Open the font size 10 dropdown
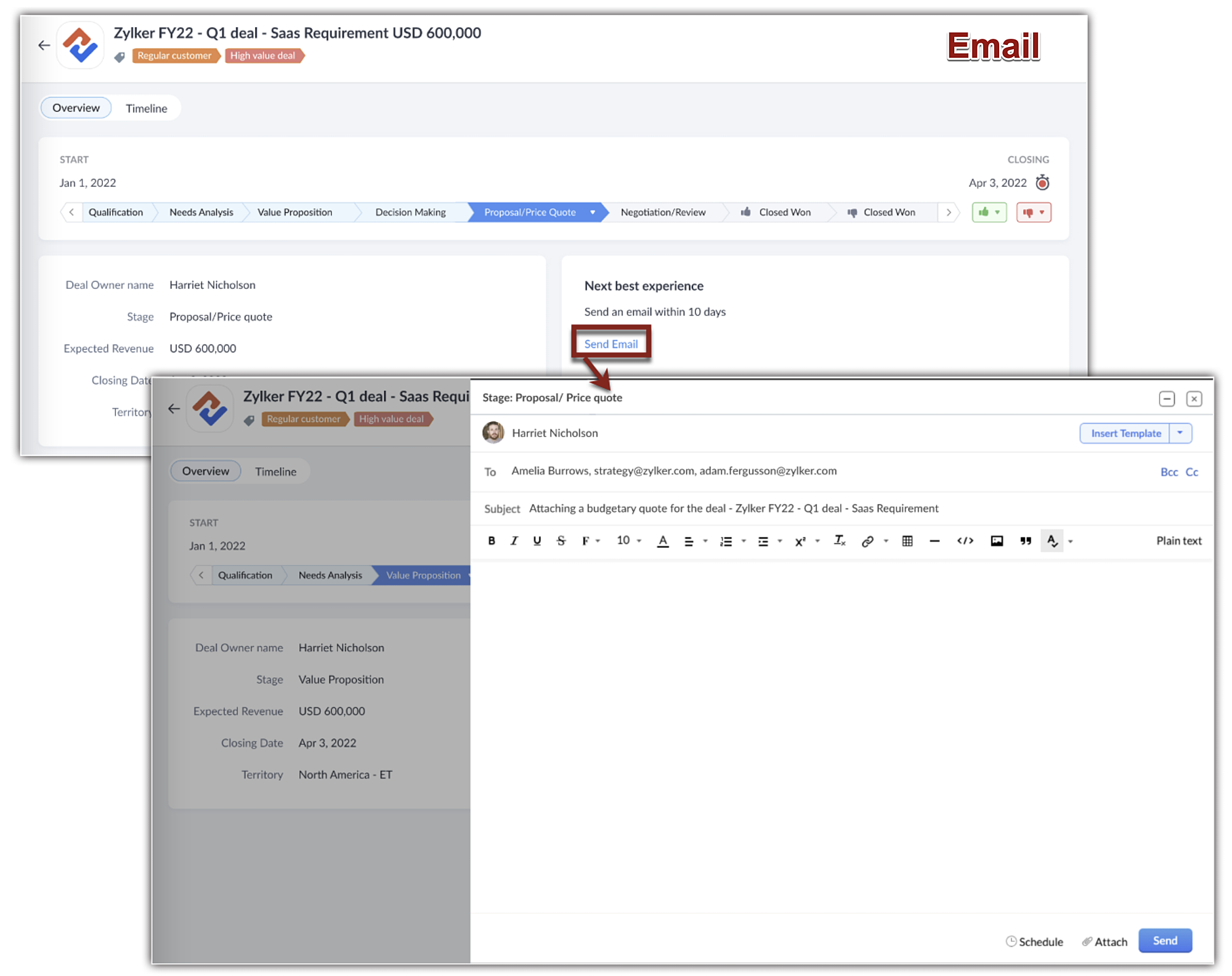Screen dimensions: 1232x976 (x=629, y=540)
